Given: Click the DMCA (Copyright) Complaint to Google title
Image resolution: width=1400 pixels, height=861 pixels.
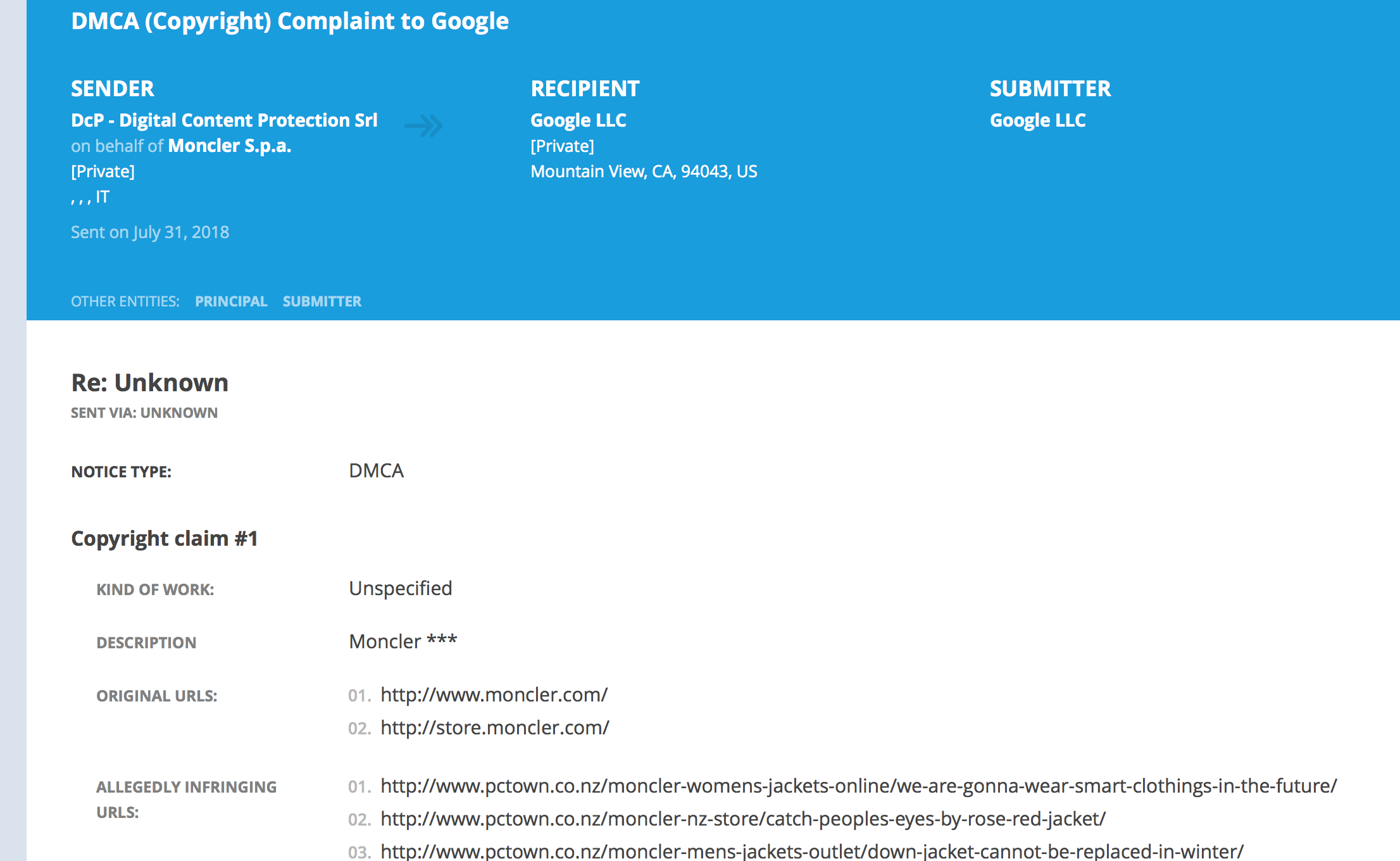Looking at the screenshot, I should click(289, 22).
